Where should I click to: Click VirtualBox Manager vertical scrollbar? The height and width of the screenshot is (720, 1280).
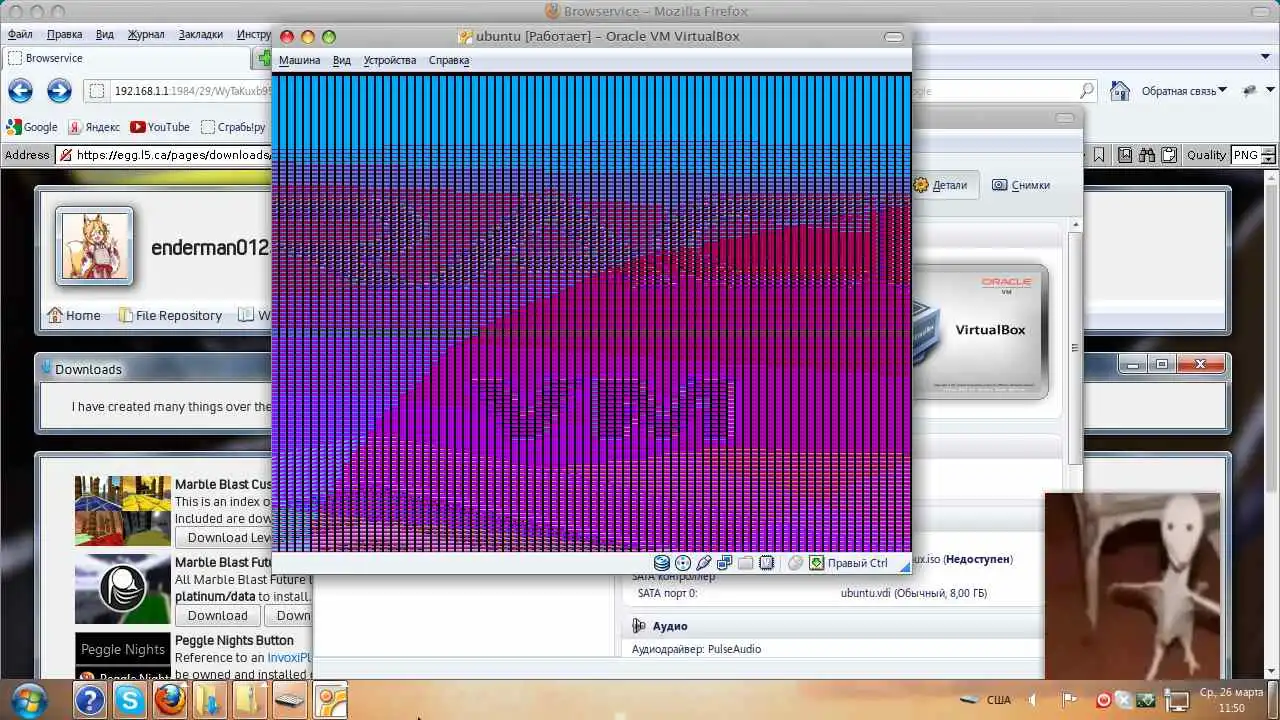pyautogui.click(x=1076, y=348)
